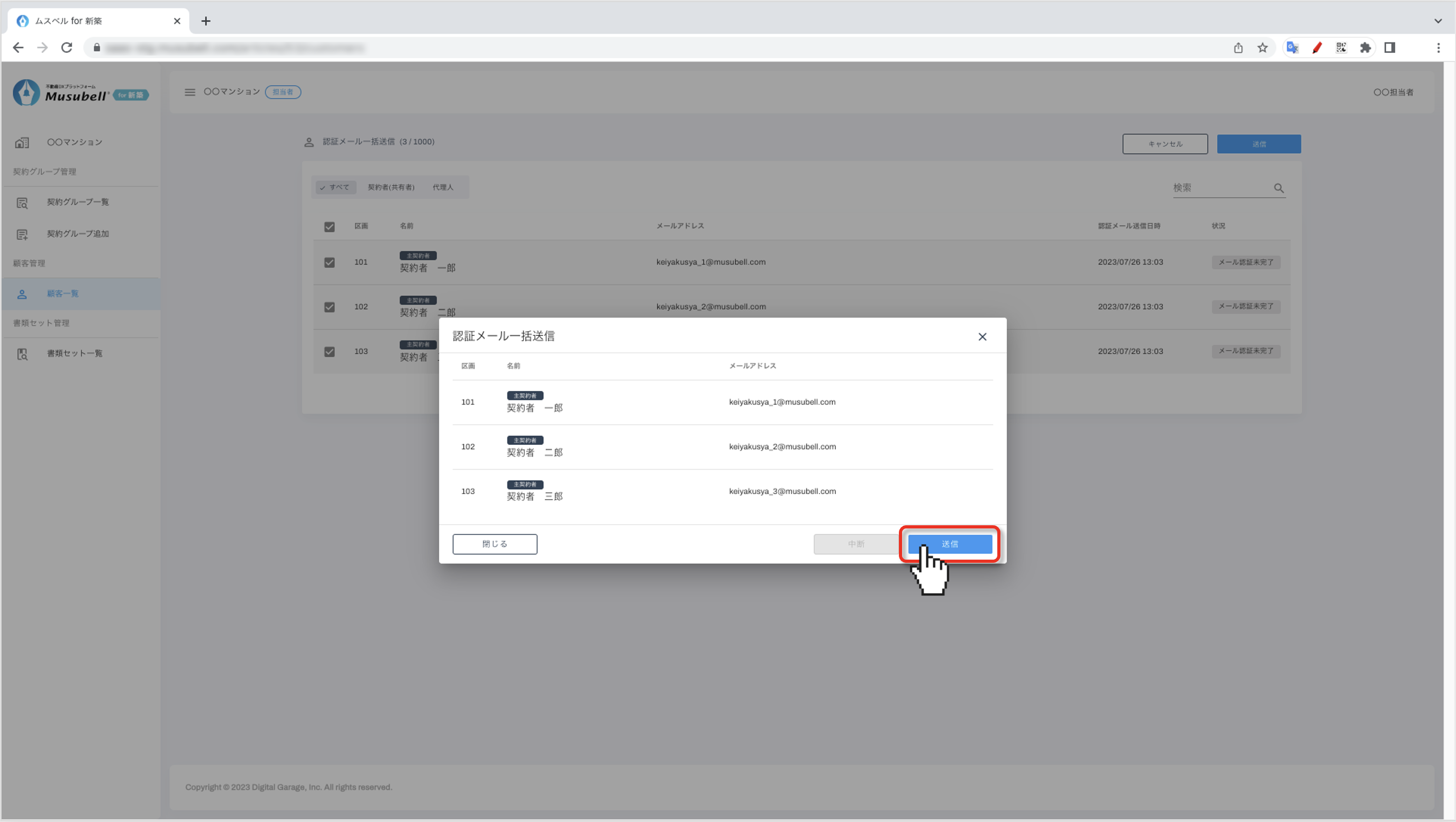Viewport: 1456px width, 822px height.
Task: Open 契約グループ一覧 in the sidebar
Action: pos(77,202)
